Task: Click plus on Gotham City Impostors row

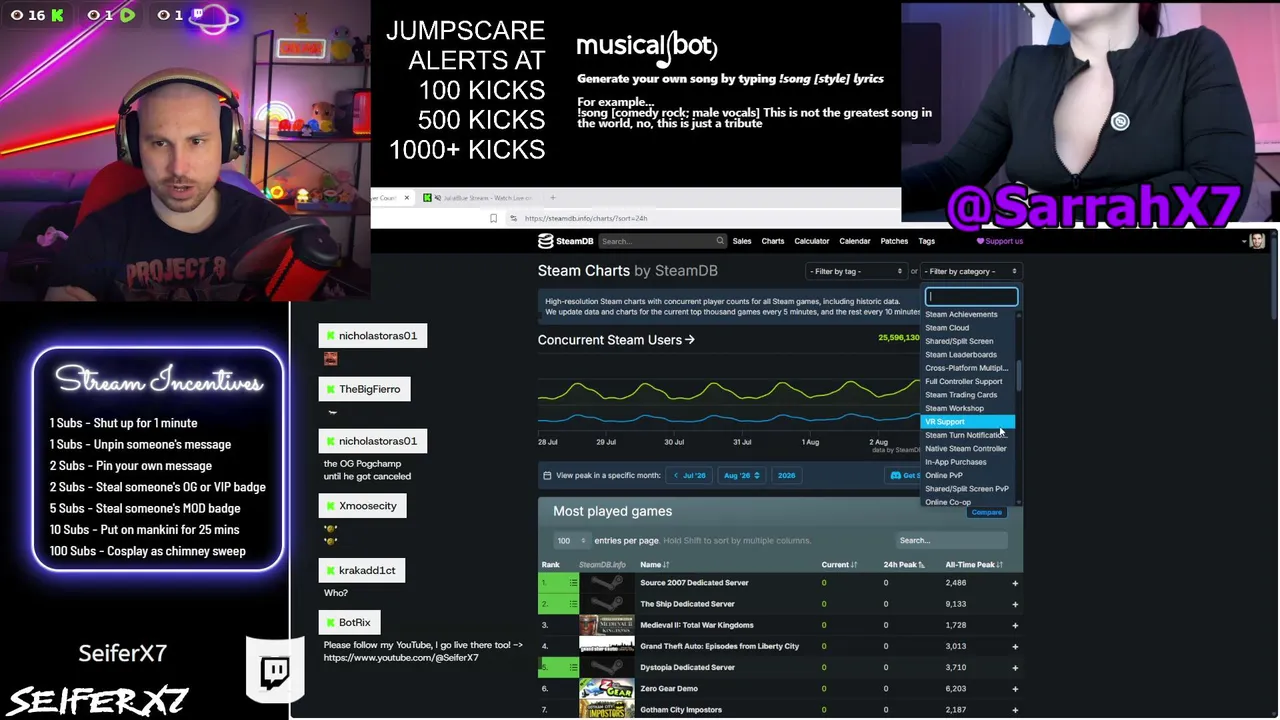Action: [1015, 710]
